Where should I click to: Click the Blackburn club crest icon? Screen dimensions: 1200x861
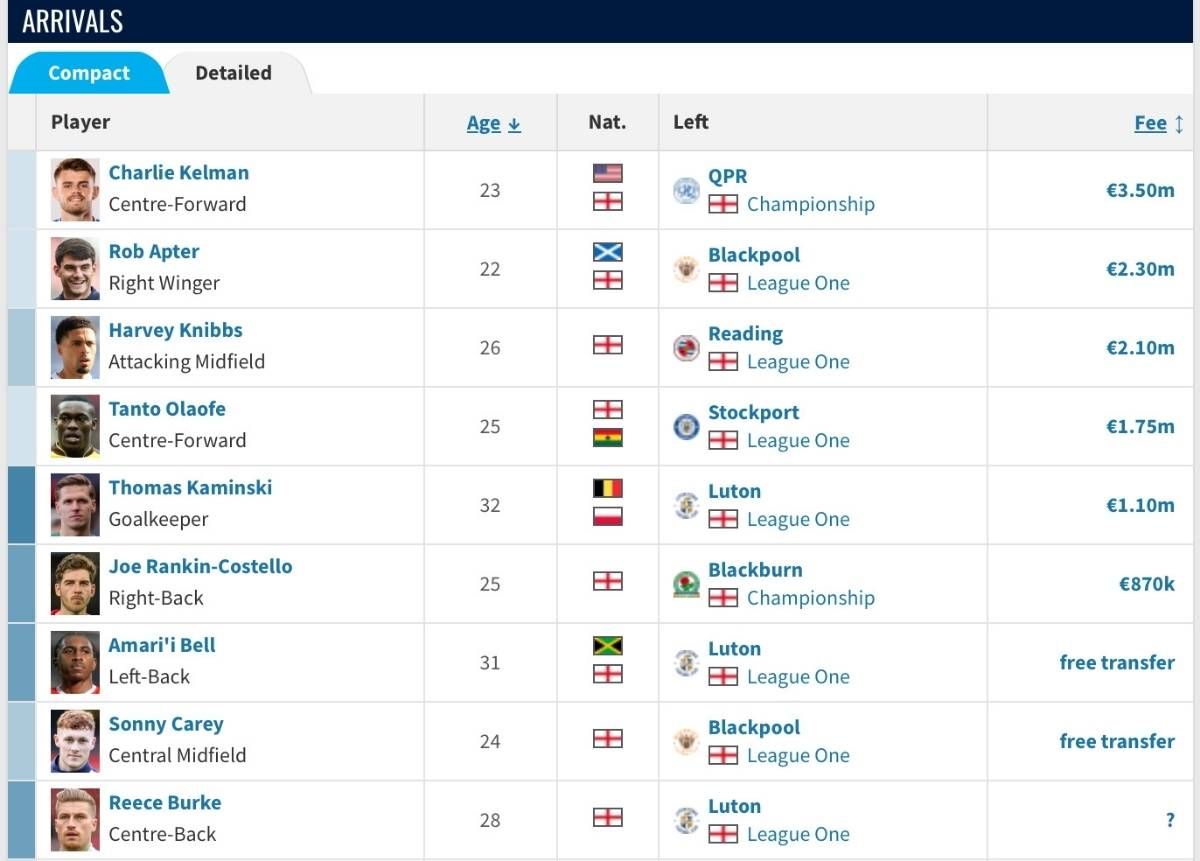(x=686, y=584)
